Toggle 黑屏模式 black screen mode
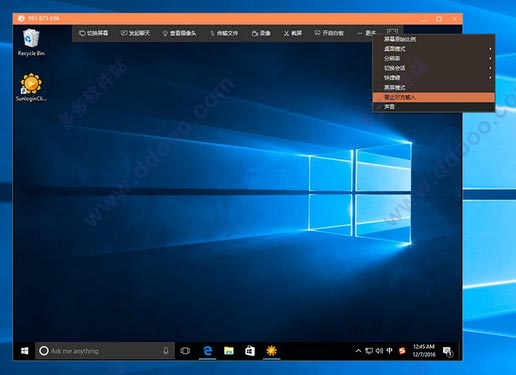Screen dimensions: 516x375 433,88
